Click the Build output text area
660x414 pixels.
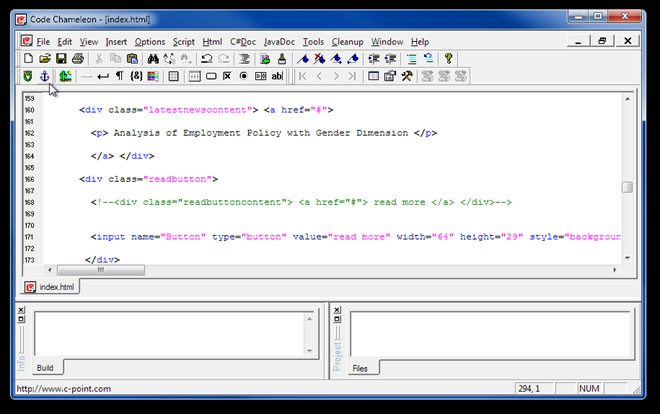coord(170,334)
